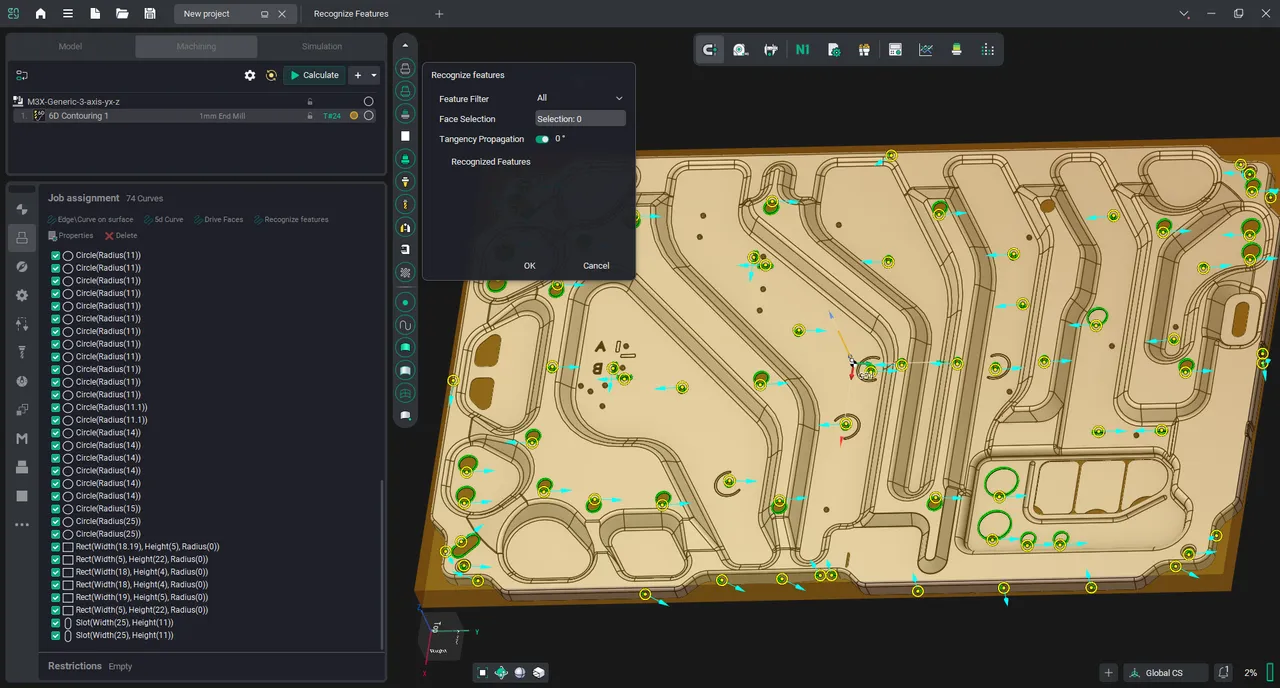Open the document with gear settings icon
This screenshot has width=1280, height=688.
834,49
